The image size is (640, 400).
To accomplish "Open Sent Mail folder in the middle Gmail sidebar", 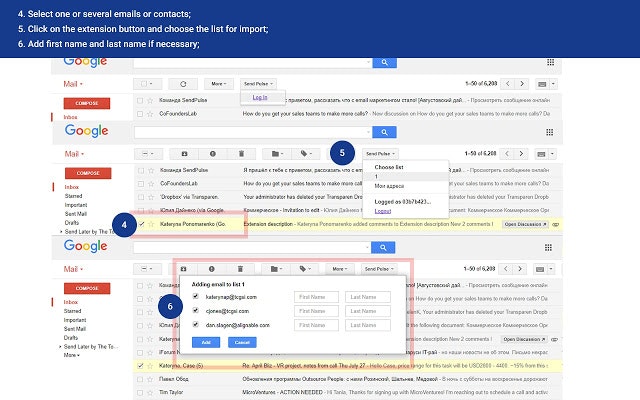I will [76, 214].
